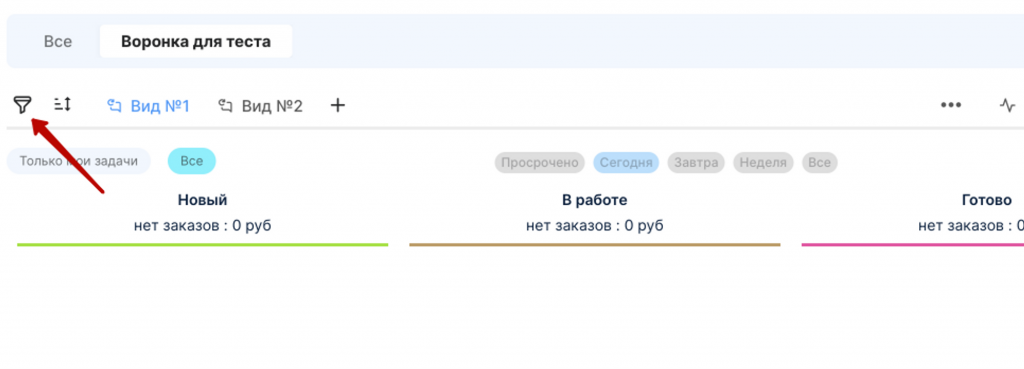Select the Завтра deadline filter
Image resolution: width=1024 pixels, height=369 pixels.
point(696,163)
